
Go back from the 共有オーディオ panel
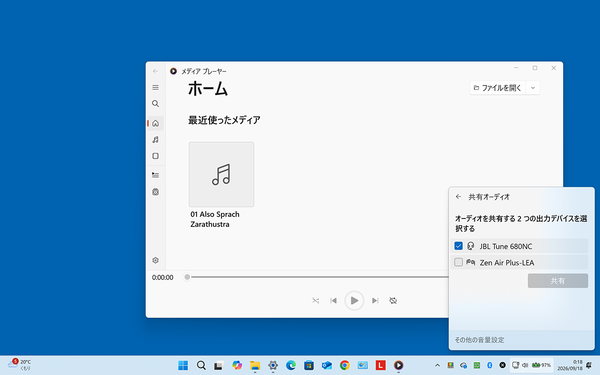click(458, 197)
